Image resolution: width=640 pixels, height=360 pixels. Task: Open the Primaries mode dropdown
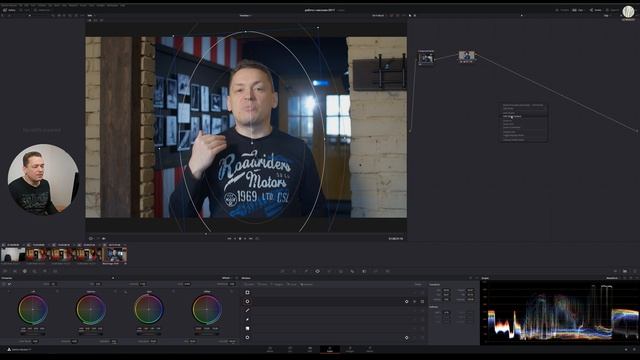click(226, 278)
